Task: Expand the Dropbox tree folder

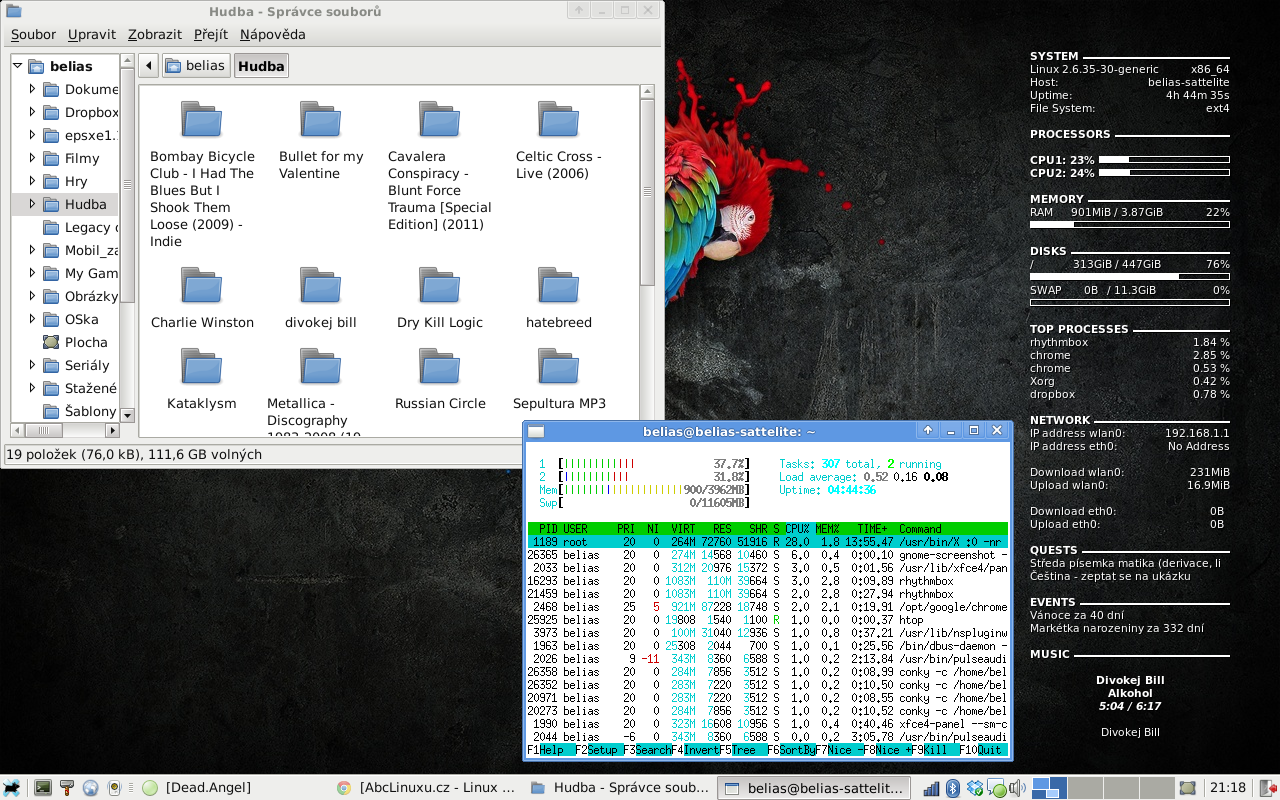Action: click(x=32, y=112)
